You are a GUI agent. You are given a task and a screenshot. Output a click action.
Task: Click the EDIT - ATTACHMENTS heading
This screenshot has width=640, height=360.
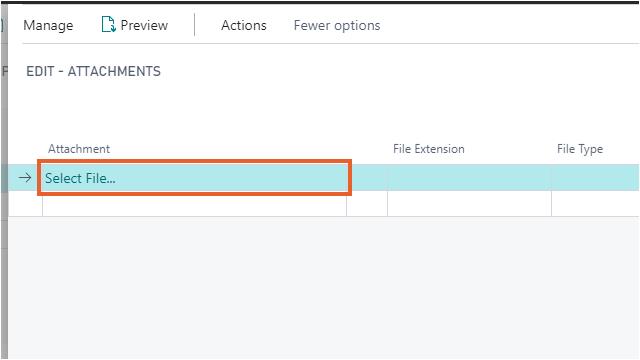pos(93,71)
